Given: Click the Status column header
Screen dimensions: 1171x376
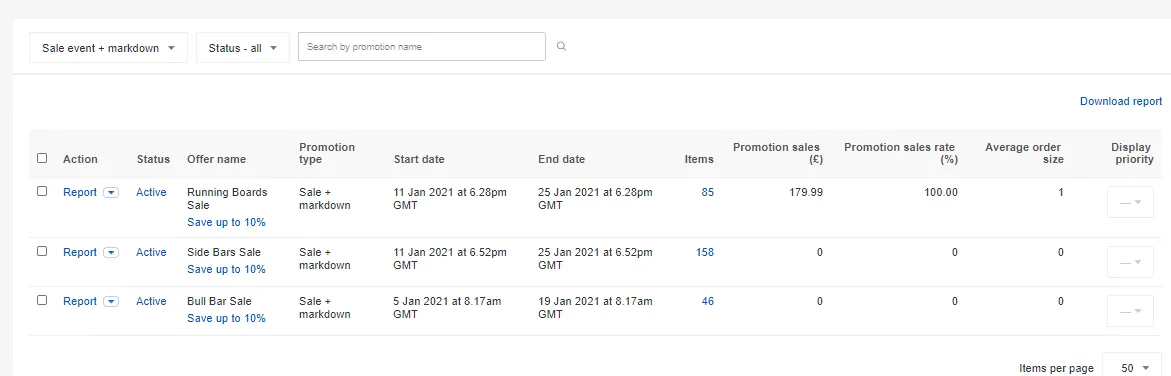Looking at the screenshot, I should [x=153, y=159].
